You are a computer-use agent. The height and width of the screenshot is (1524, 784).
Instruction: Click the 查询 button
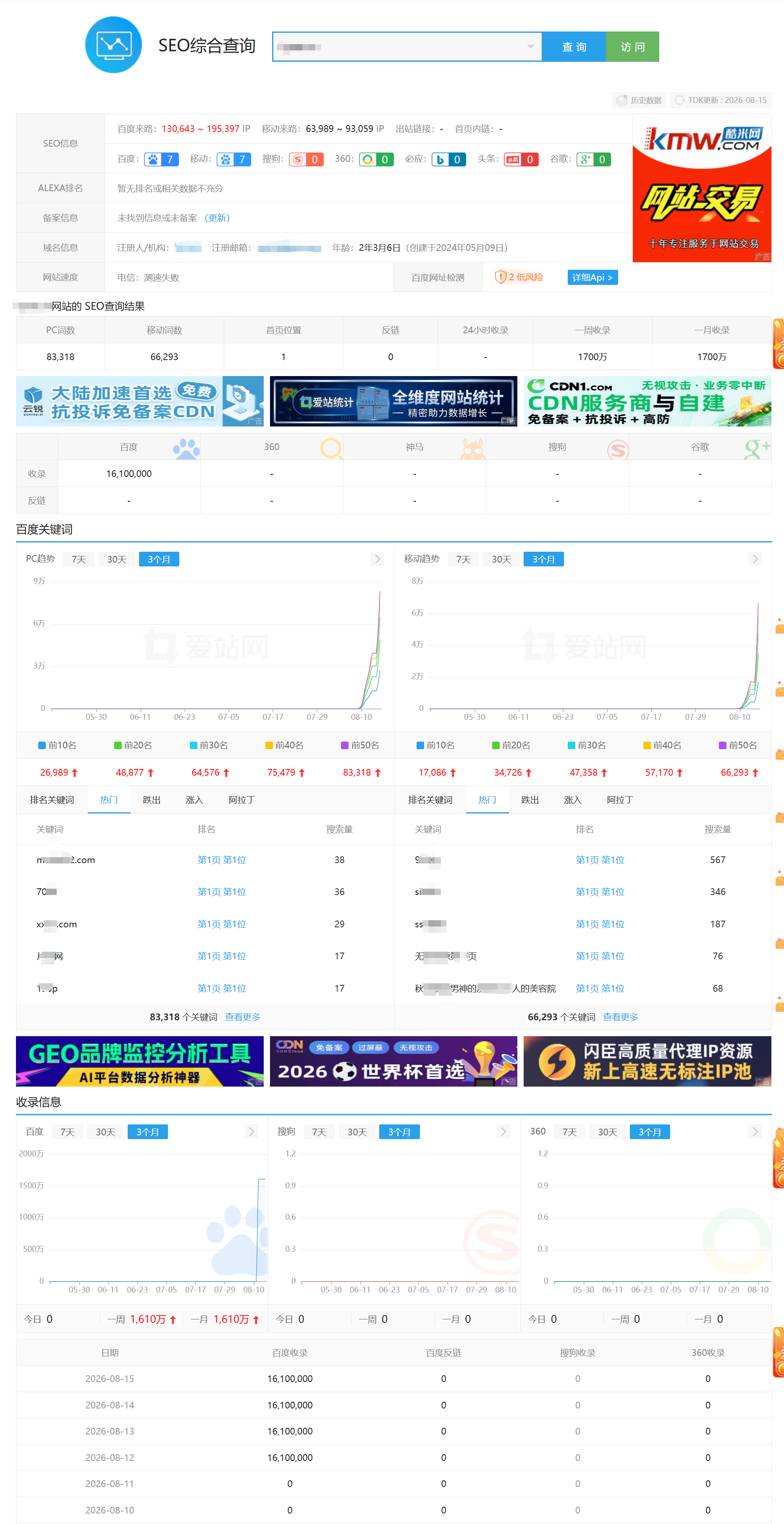(574, 47)
